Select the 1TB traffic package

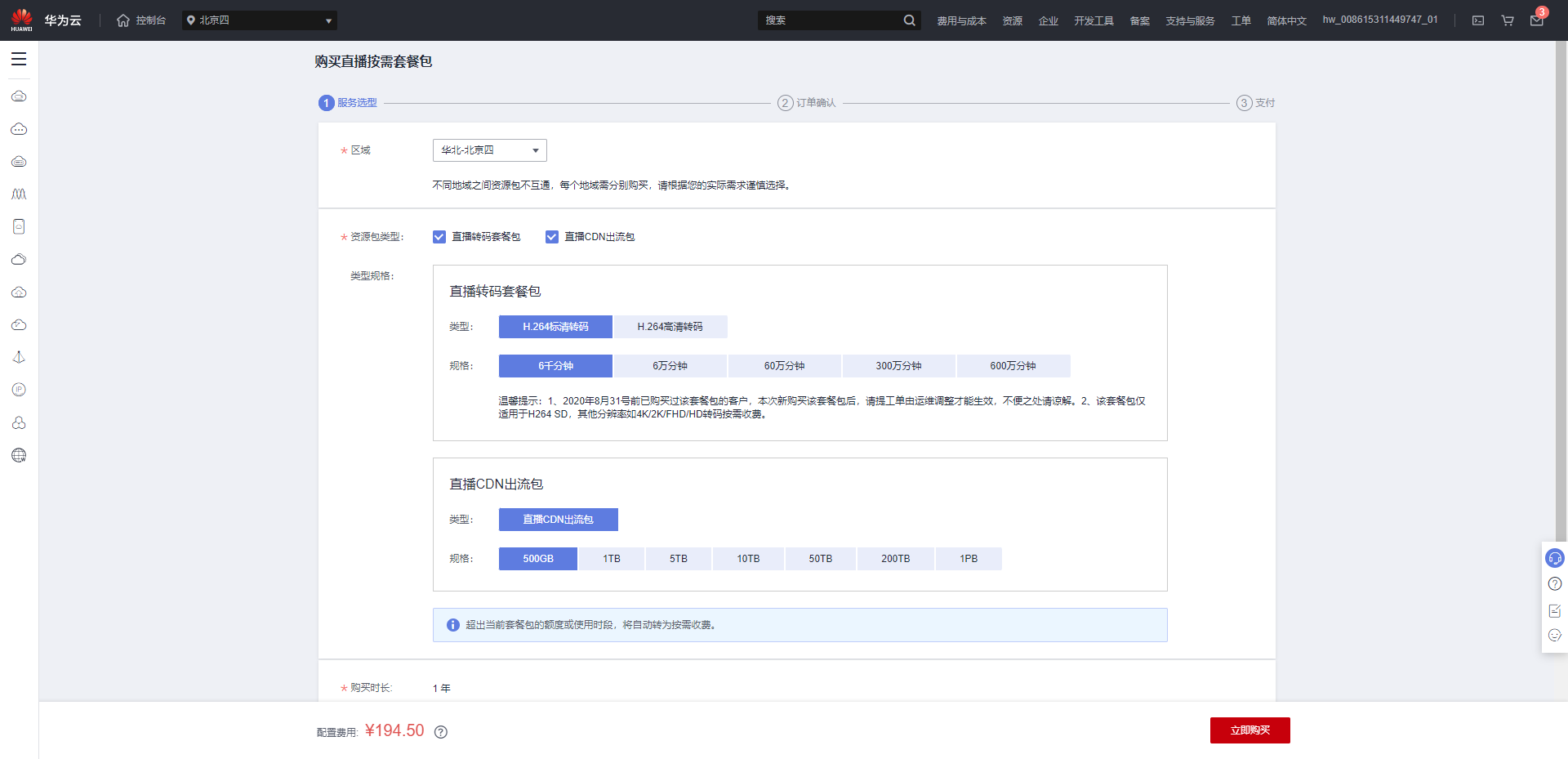[x=612, y=559]
